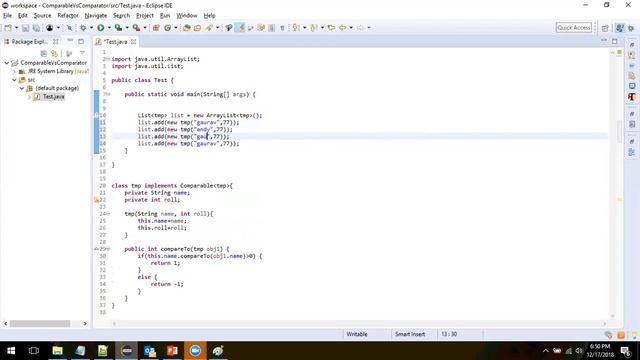This screenshot has height=360, width=640.
Task: Click the Last Edit Location arrow icon
Action: tap(331, 28)
